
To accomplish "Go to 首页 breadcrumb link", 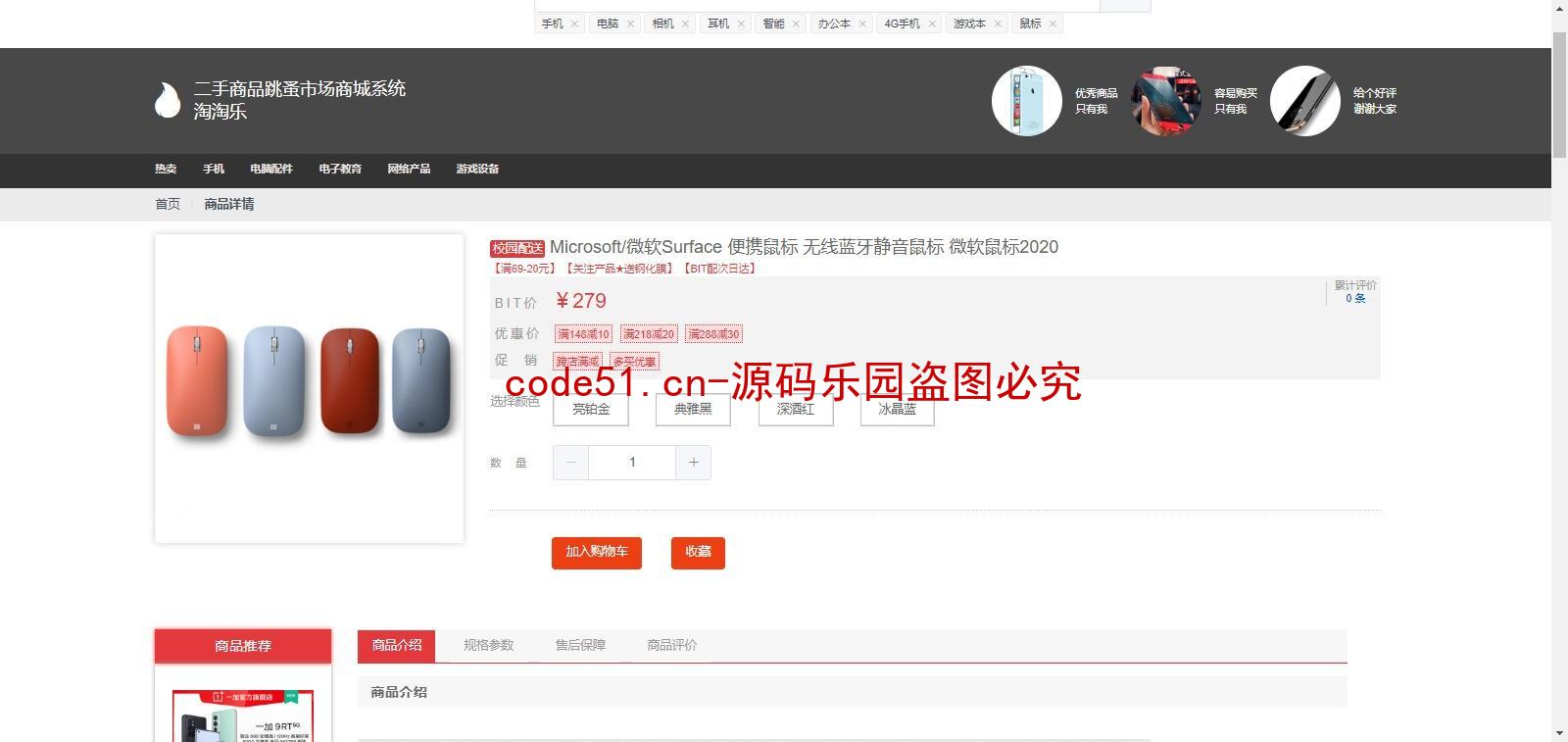I will coord(168,204).
